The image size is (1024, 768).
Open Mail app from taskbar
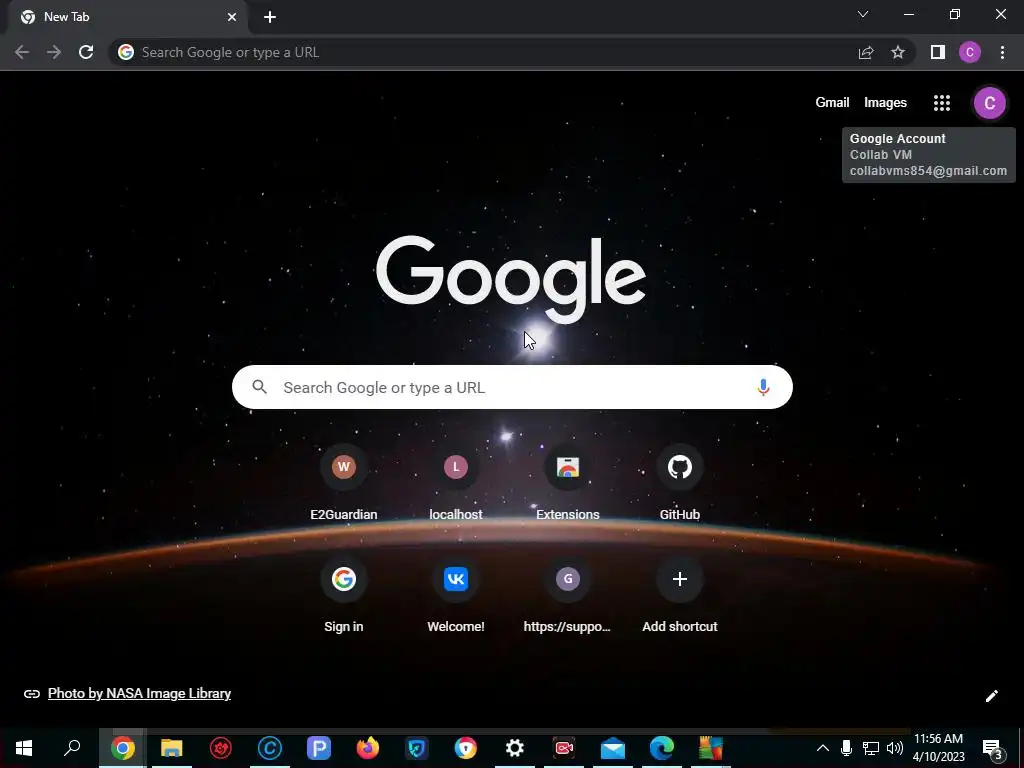613,748
